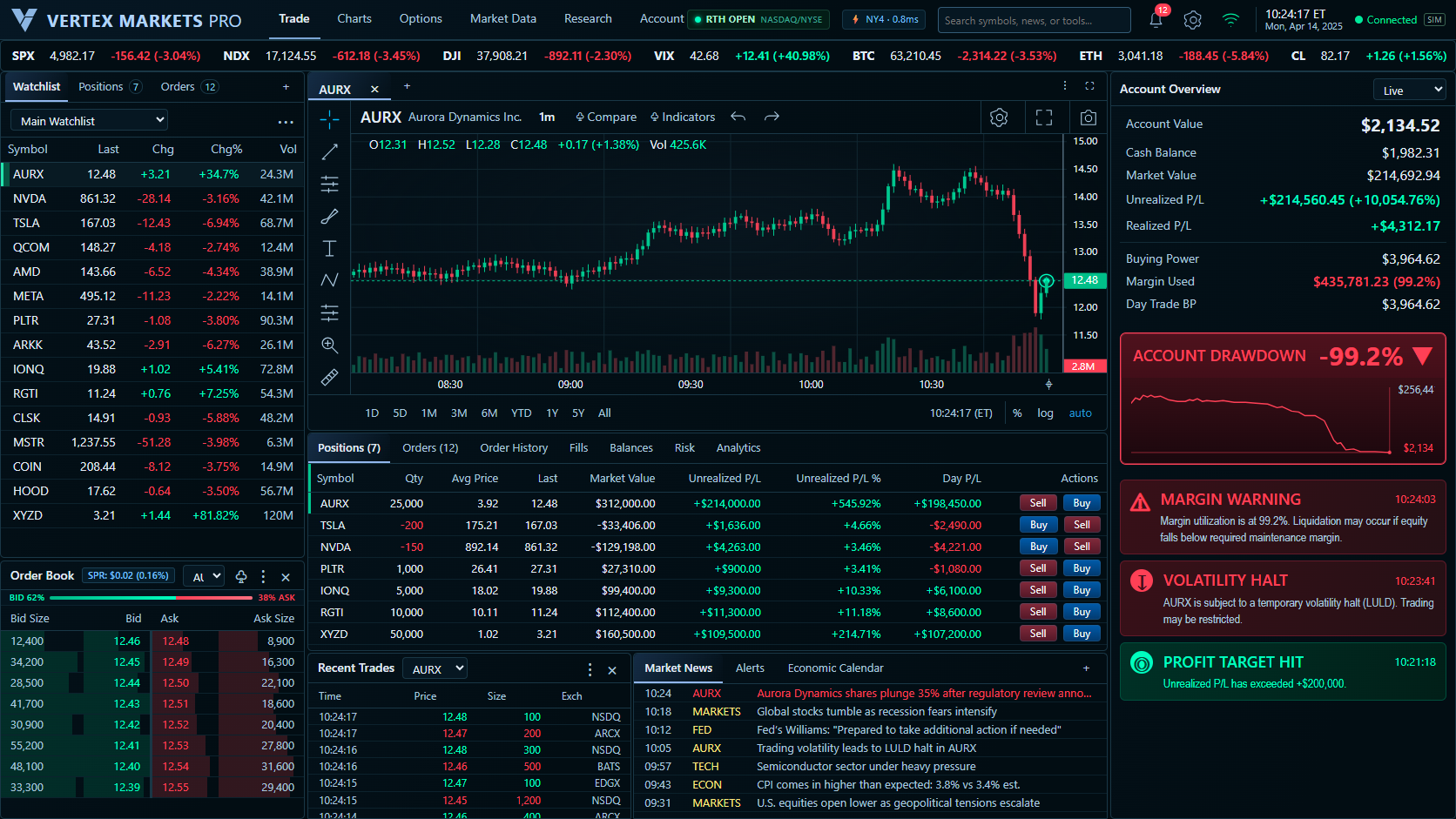Pick the brush drawing tool
The height and width of the screenshot is (819, 1456).
point(329,216)
